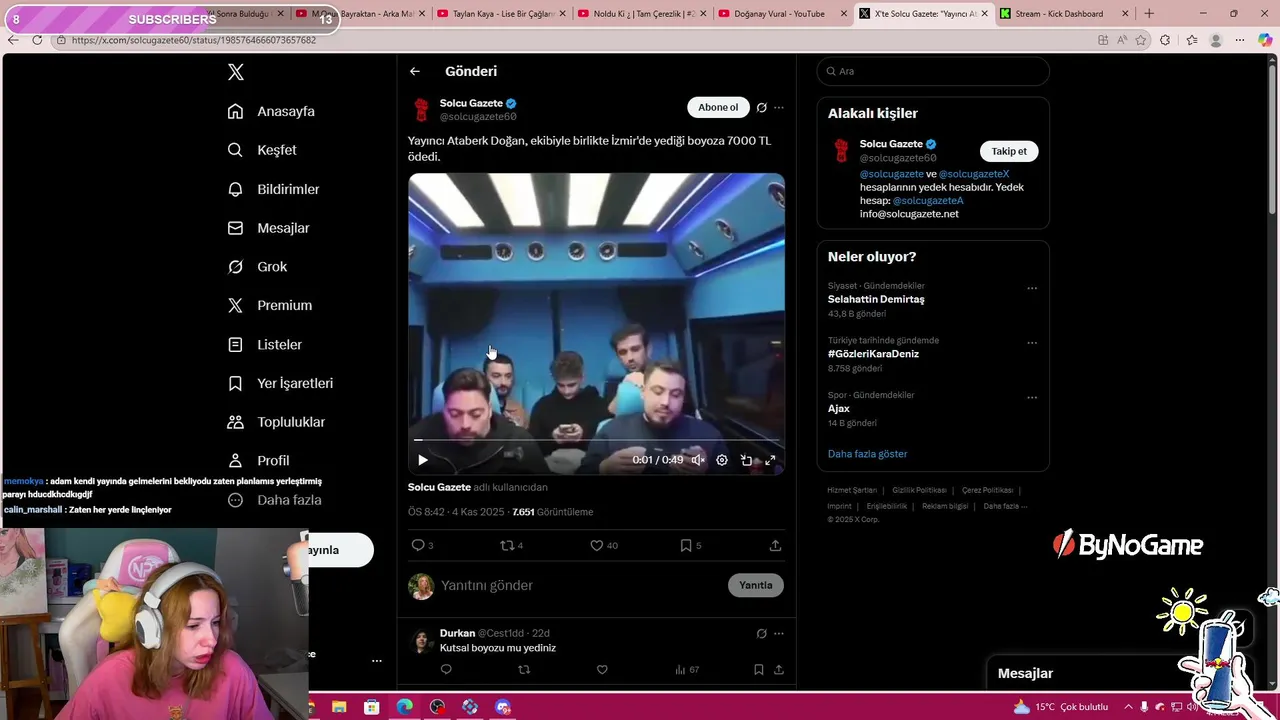Repost Durkan's comment
This screenshot has height=720, width=1280.
(524, 670)
